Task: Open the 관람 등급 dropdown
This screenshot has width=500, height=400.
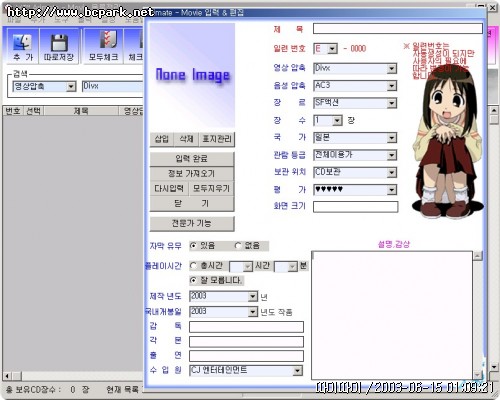Action: tap(392, 155)
